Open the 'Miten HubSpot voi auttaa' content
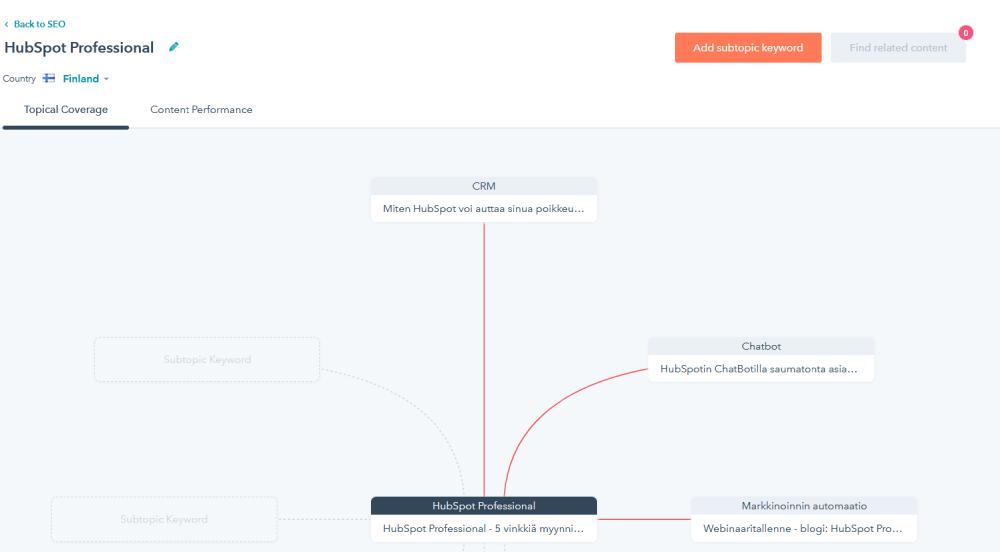 pos(483,208)
